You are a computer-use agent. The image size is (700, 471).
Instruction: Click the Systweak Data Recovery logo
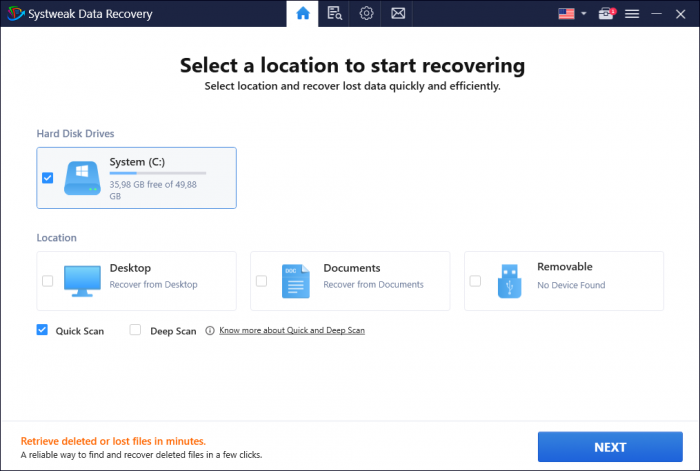point(16,13)
